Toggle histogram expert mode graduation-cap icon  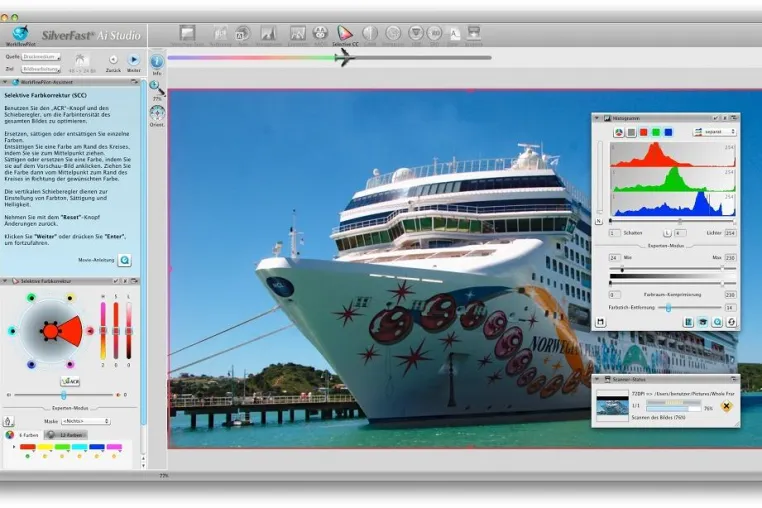(703, 322)
